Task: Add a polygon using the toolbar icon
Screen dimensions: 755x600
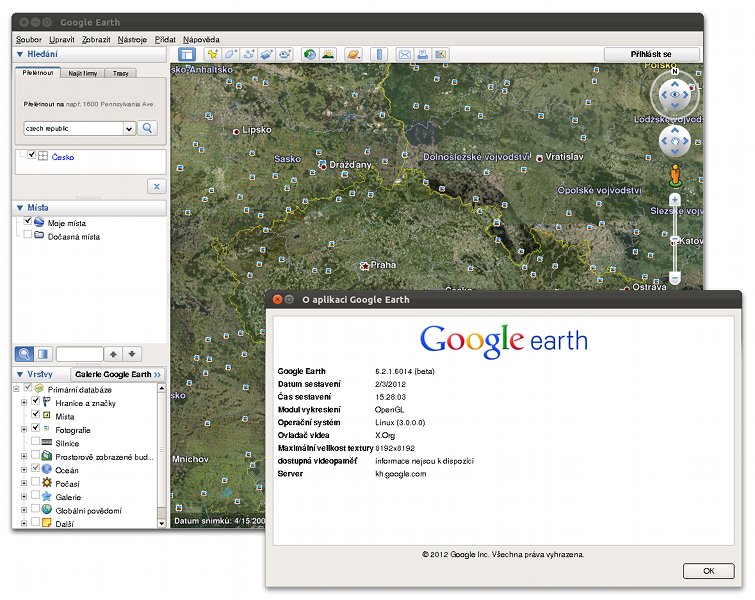Action: (x=230, y=54)
